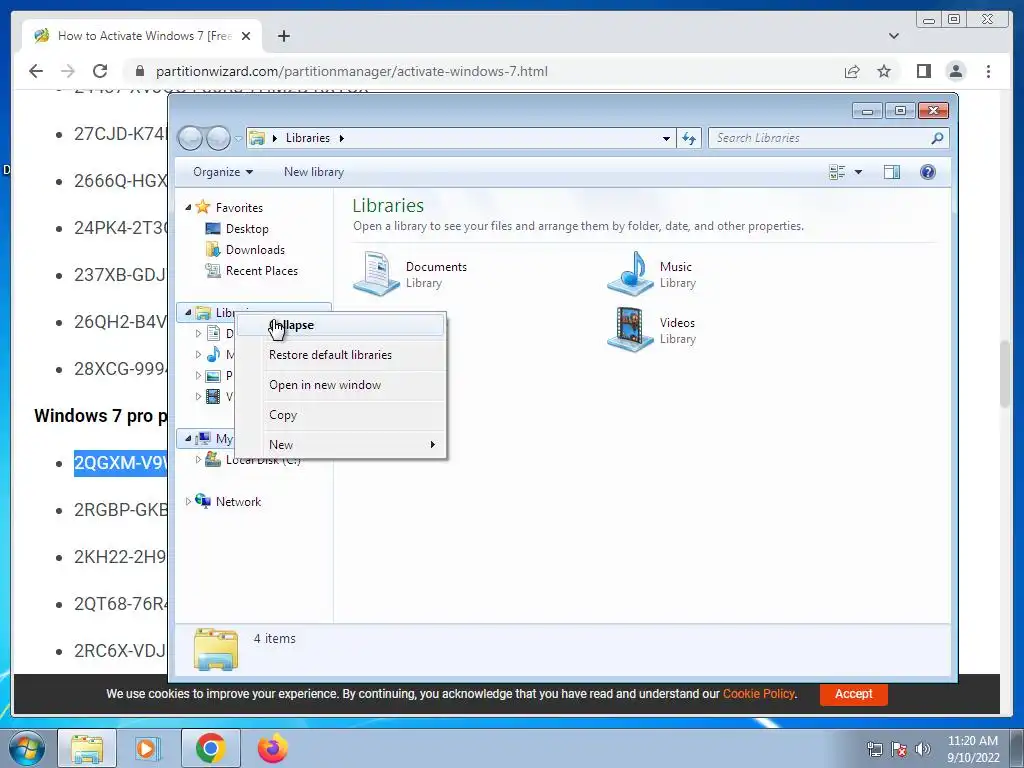The width and height of the screenshot is (1024, 768).
Task: Click New library button
Action: click(313, 172)
